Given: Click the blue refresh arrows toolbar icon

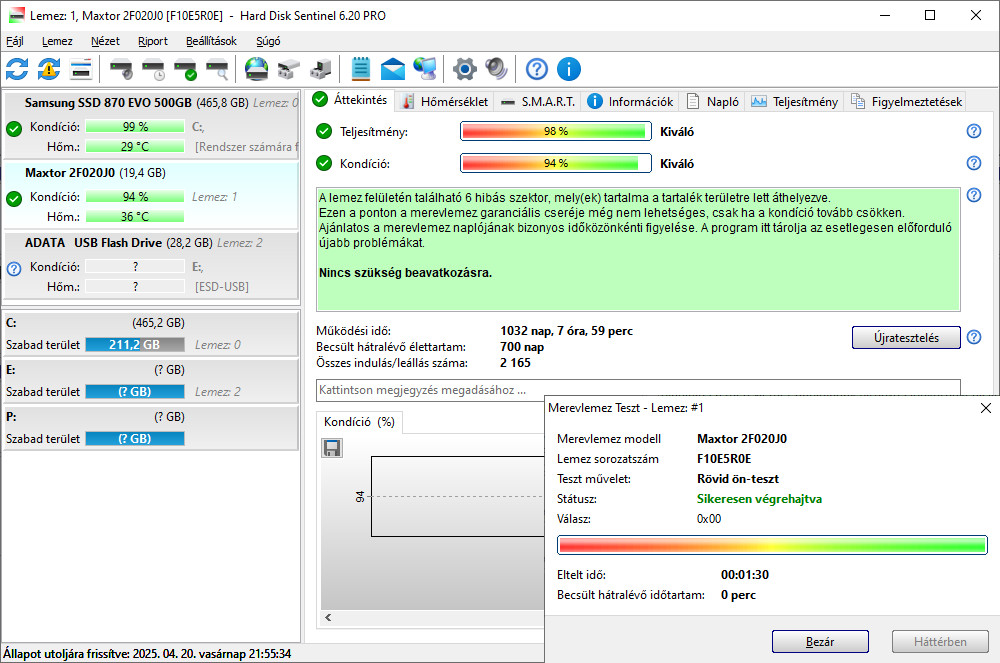Looking at the screenshot, I should pos(17,69).
